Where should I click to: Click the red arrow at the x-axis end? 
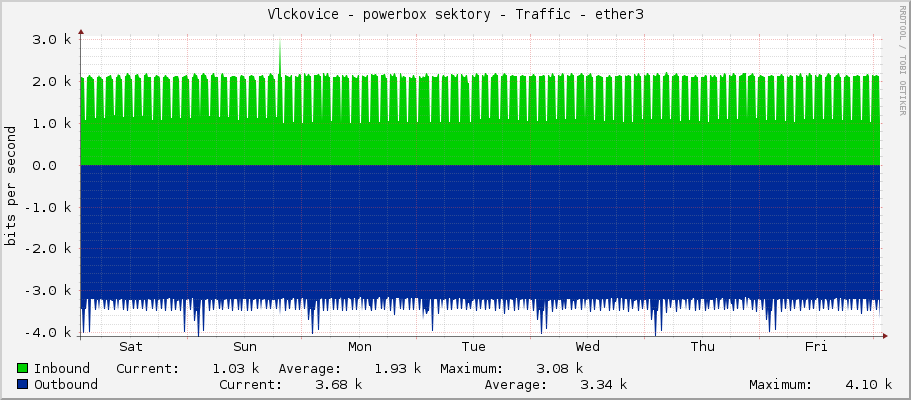coord(885,335)
